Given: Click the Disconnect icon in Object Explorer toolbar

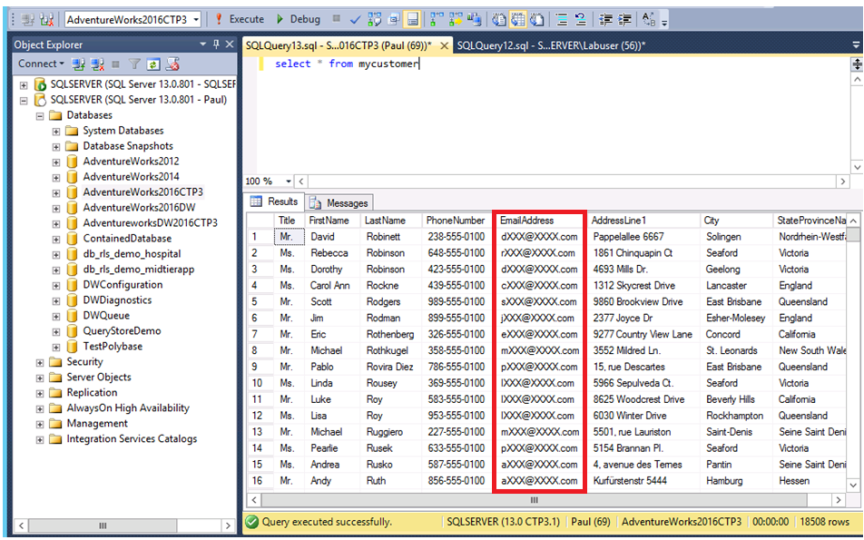Looking at the screenshot, I should coord(98,64).
